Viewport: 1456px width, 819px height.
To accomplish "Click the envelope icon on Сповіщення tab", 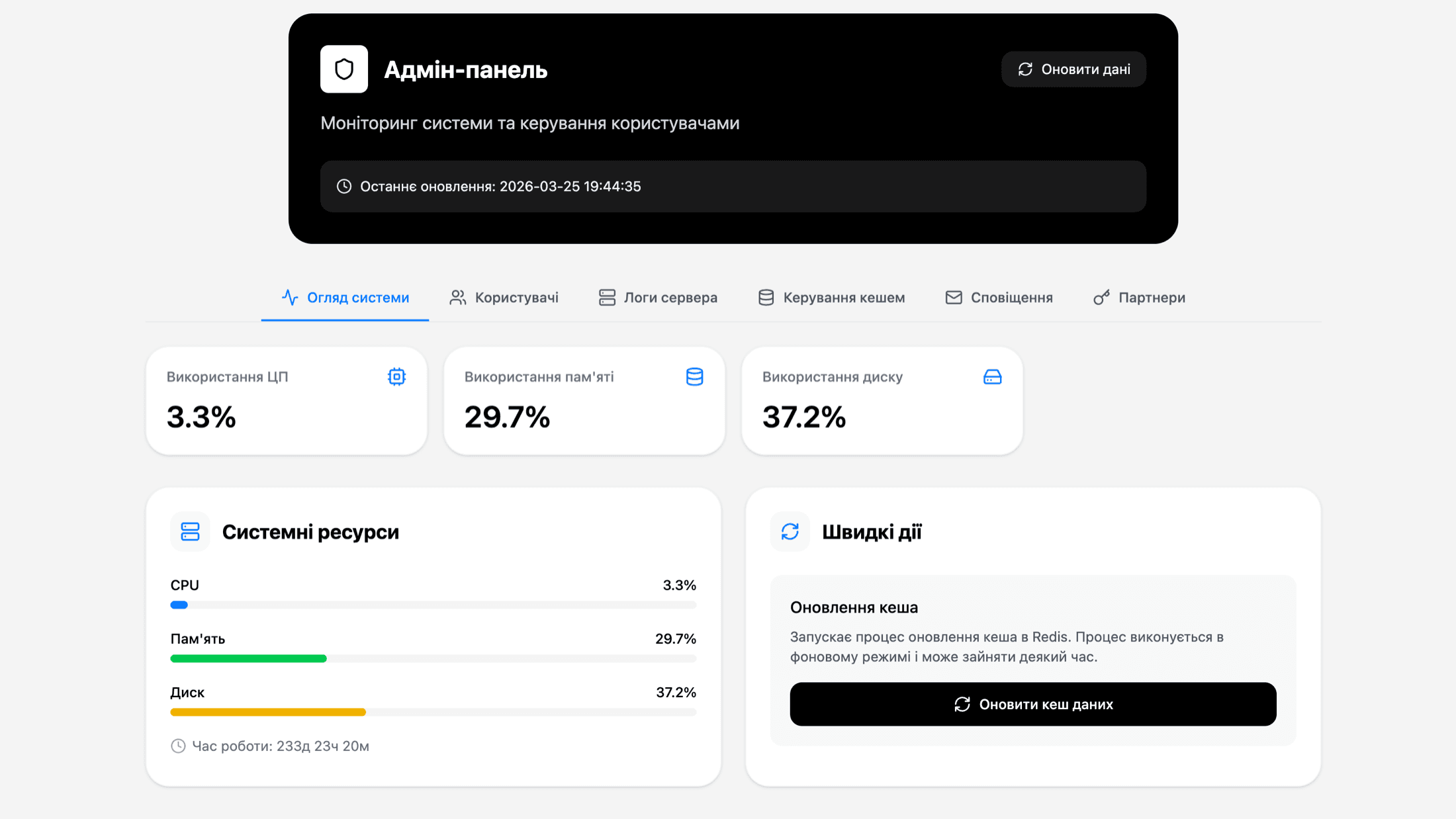I will click(x=953, y=297).
